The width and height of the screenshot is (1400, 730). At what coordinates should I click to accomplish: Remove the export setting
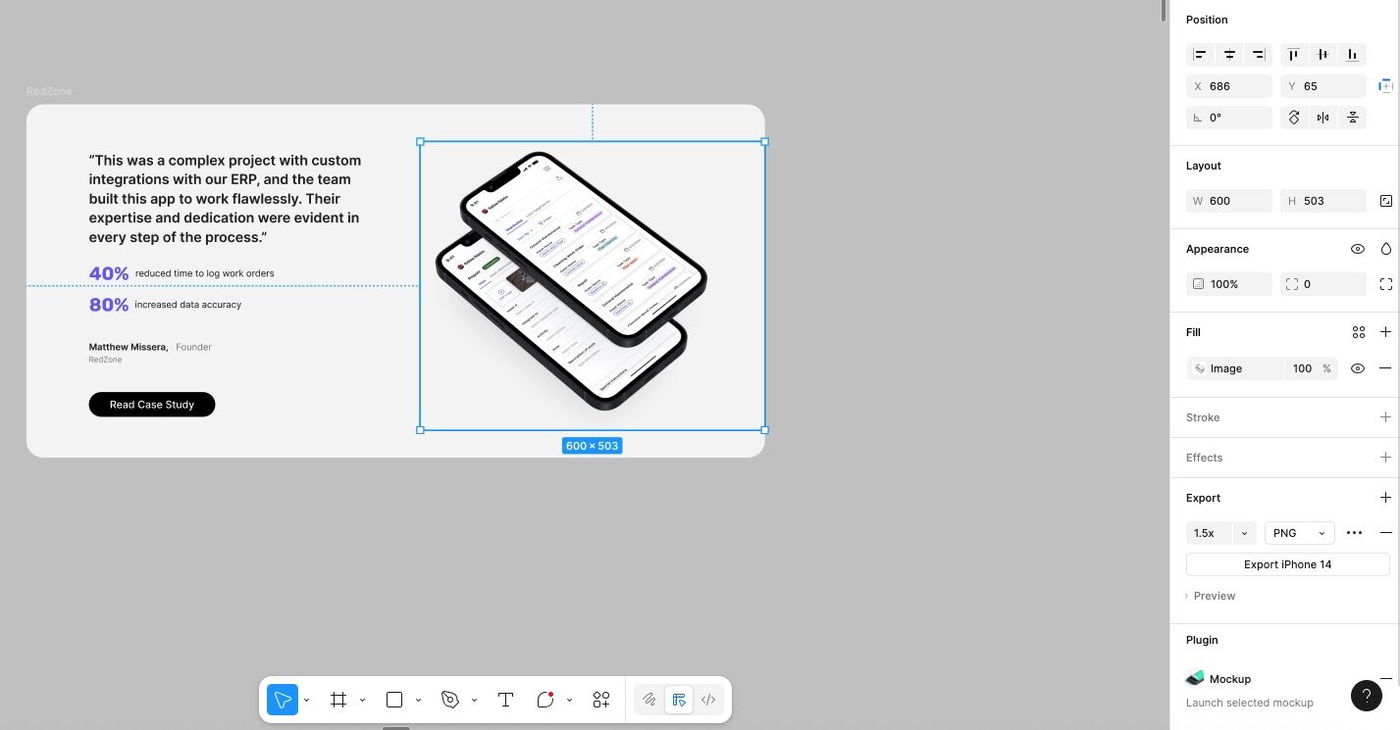pyautogui.click(x=1385, y=533)
